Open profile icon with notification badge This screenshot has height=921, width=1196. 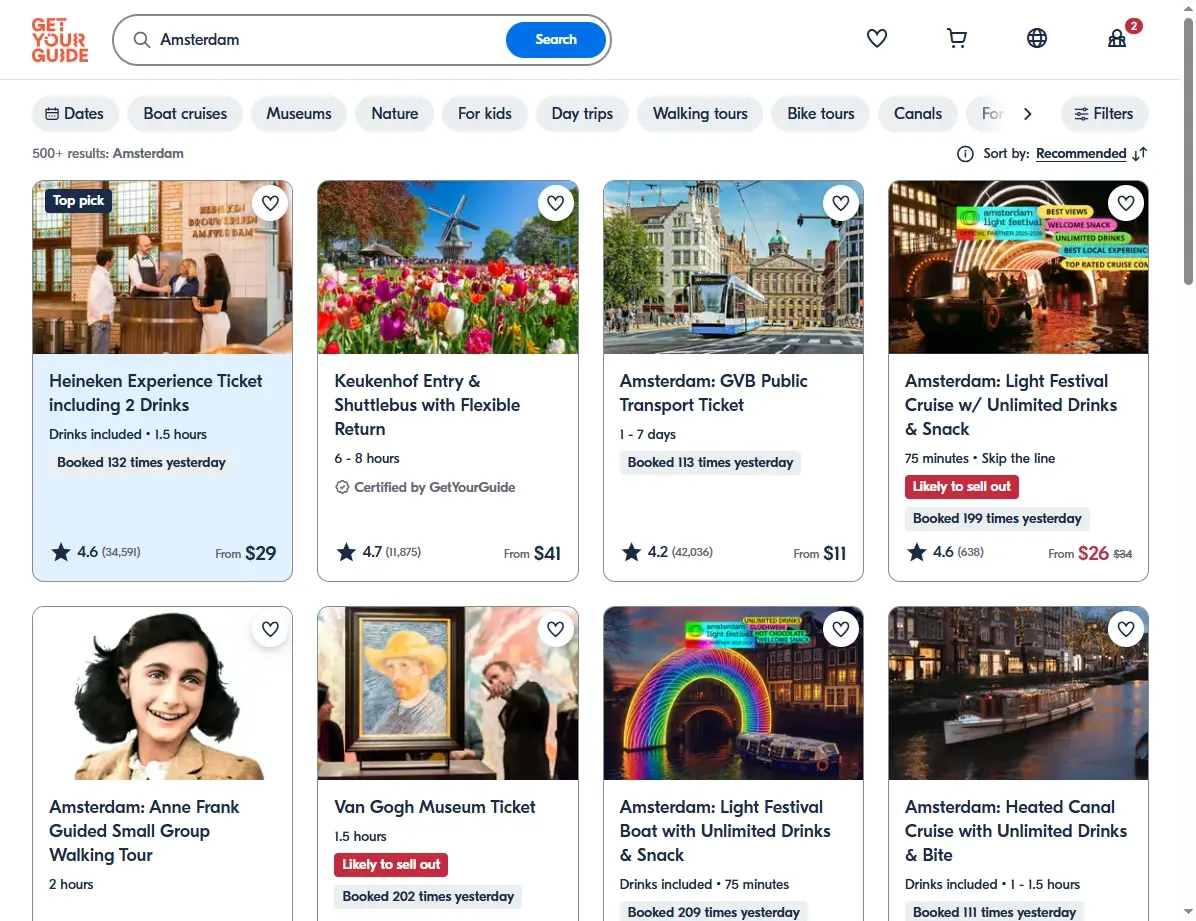1117,38
